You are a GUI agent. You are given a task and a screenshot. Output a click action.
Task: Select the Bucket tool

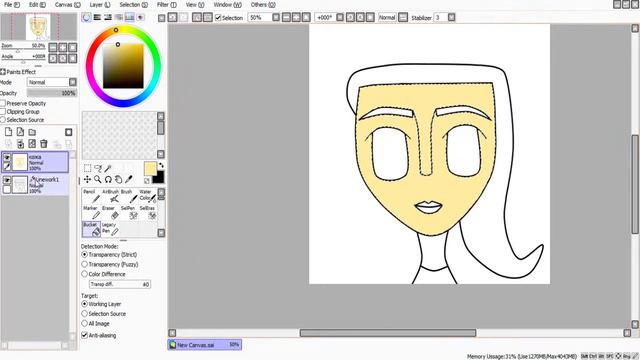pyautogui.click(x=91, y=229)
